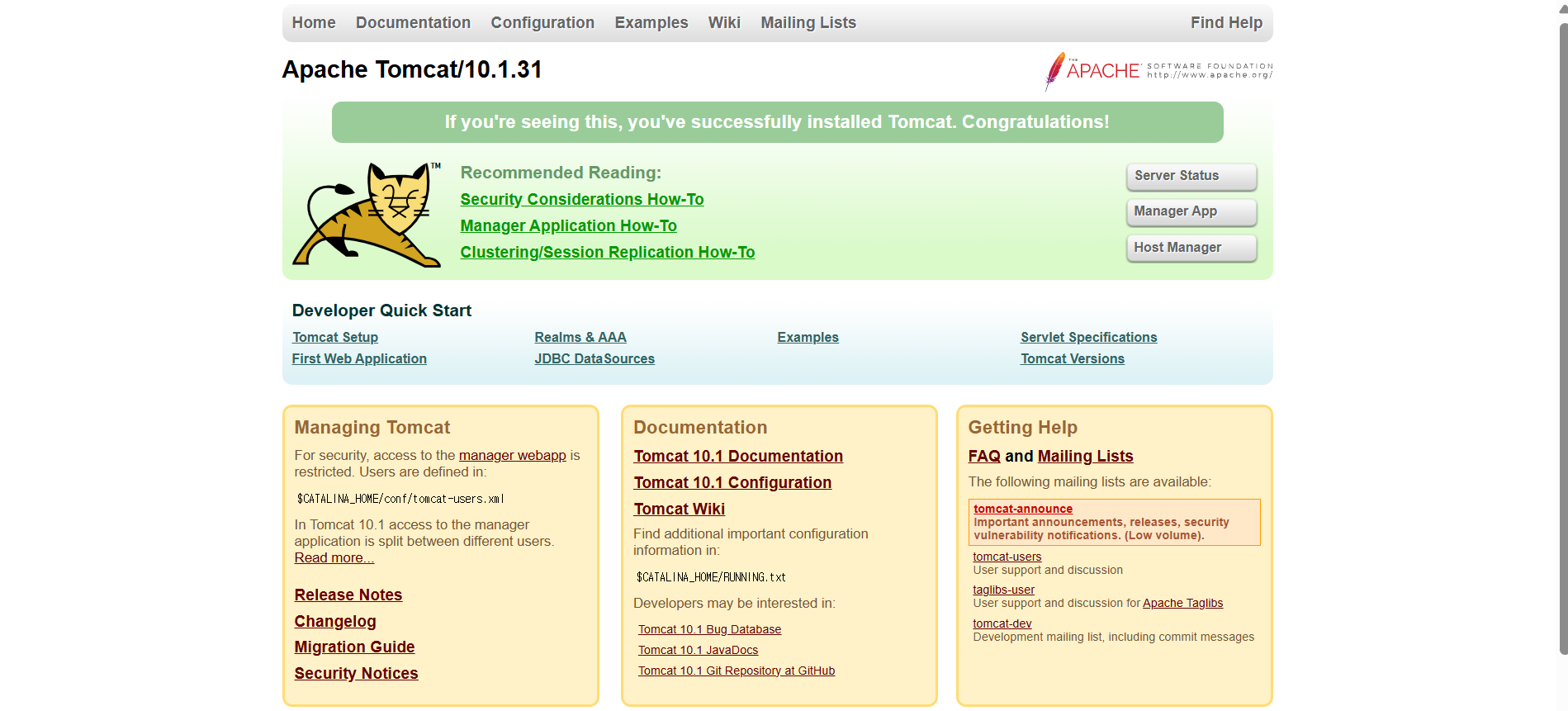Click the Recommended Reading: heading

point(561,173)
